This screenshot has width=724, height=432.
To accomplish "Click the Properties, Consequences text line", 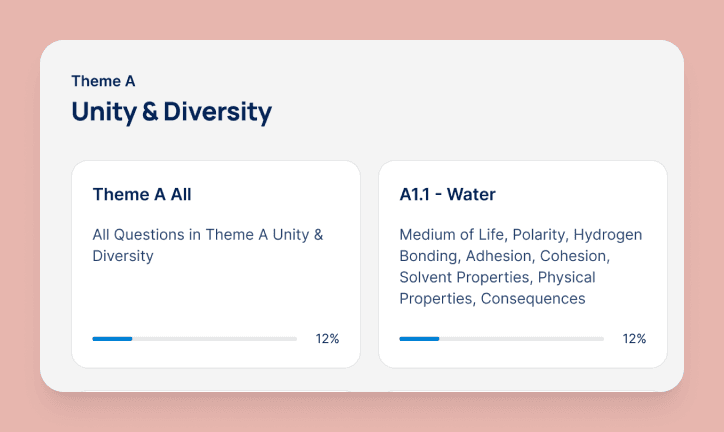I will [492, 299].
